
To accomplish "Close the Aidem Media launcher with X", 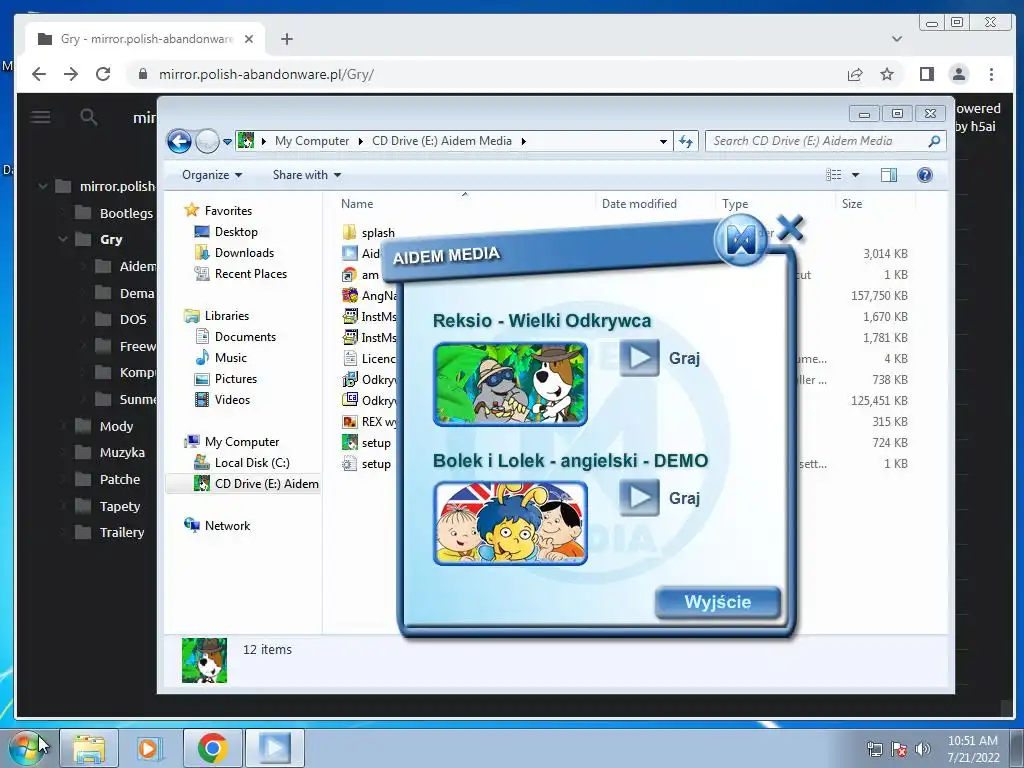I will pyautogui.click(x=790, y=228).
